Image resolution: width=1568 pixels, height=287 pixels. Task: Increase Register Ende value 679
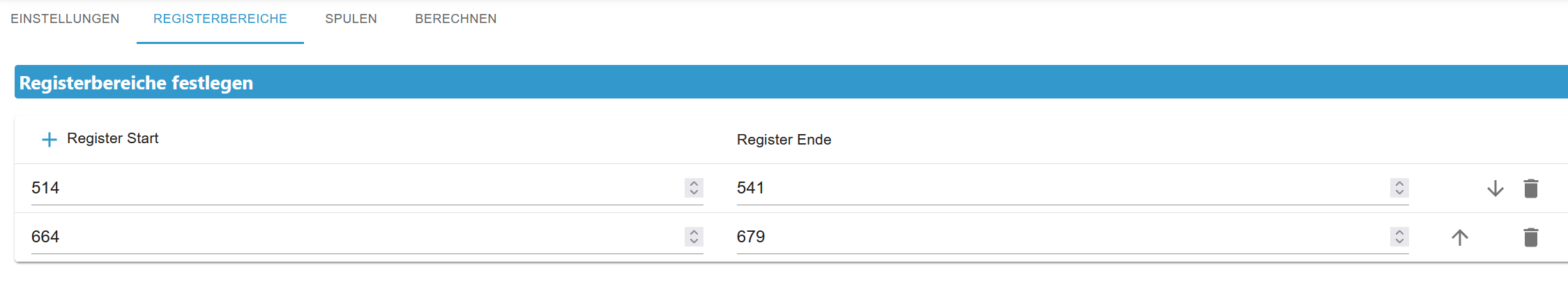pyautogui.click(x=1399, y=233)
